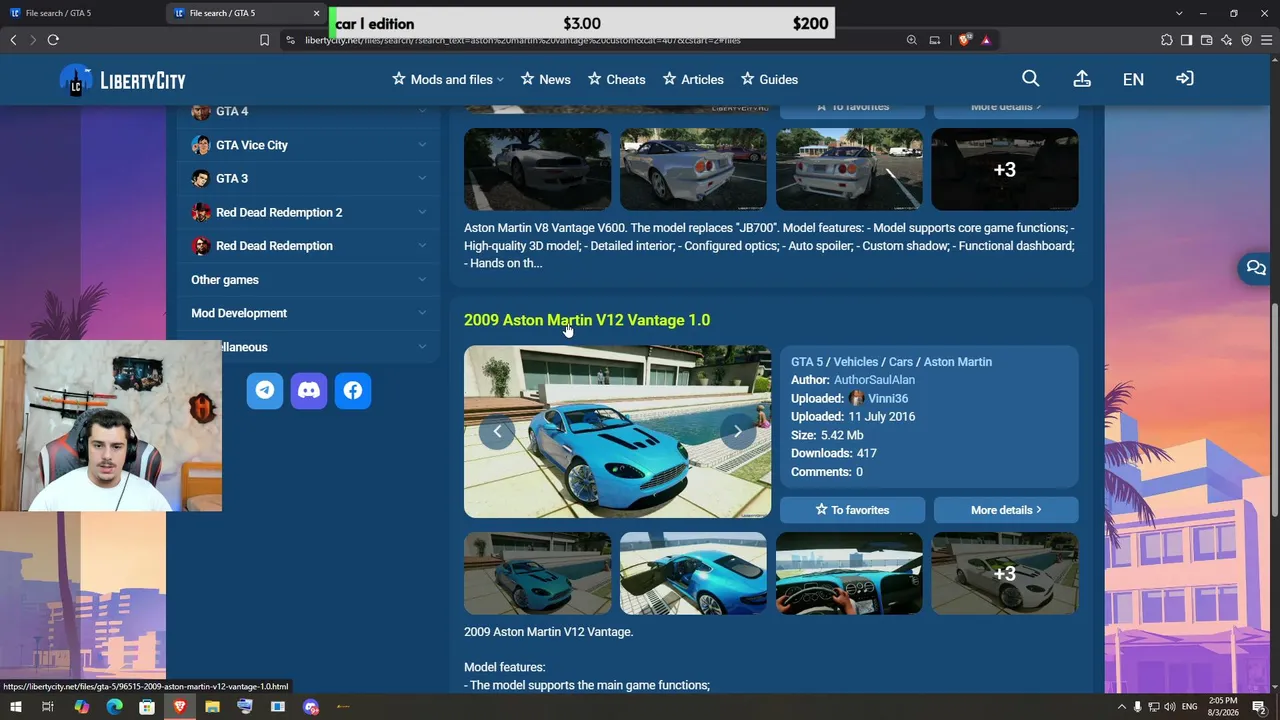Image resolution: width=1280 pixels, height=720 pixels.
Task: Open the main blue Aston Martin preview image
Action: (x=617, y=432)
